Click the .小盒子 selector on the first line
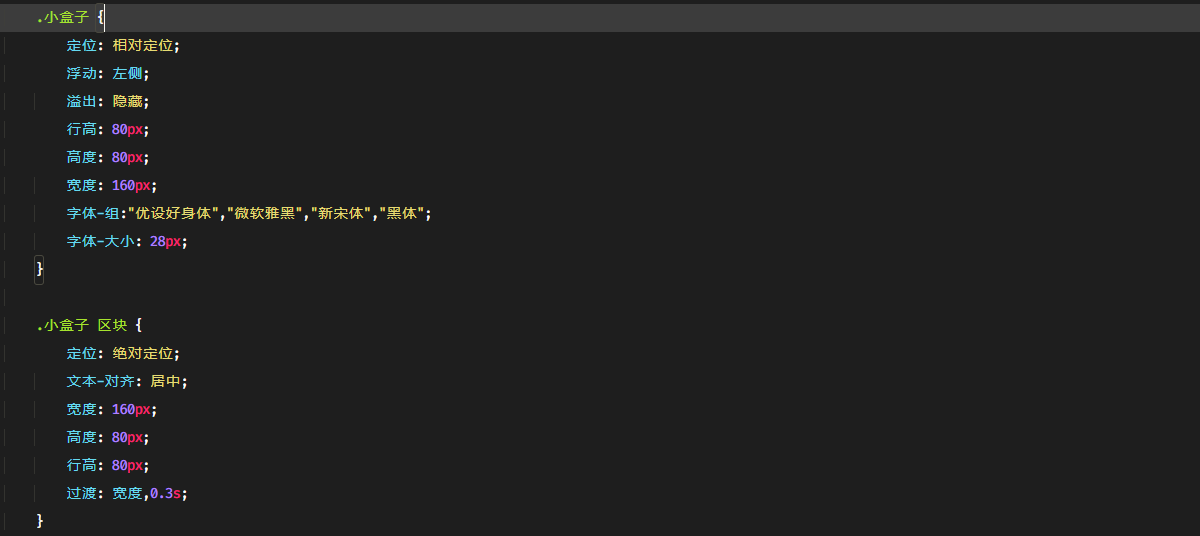The image size is (1200, 536). [62, 17]
